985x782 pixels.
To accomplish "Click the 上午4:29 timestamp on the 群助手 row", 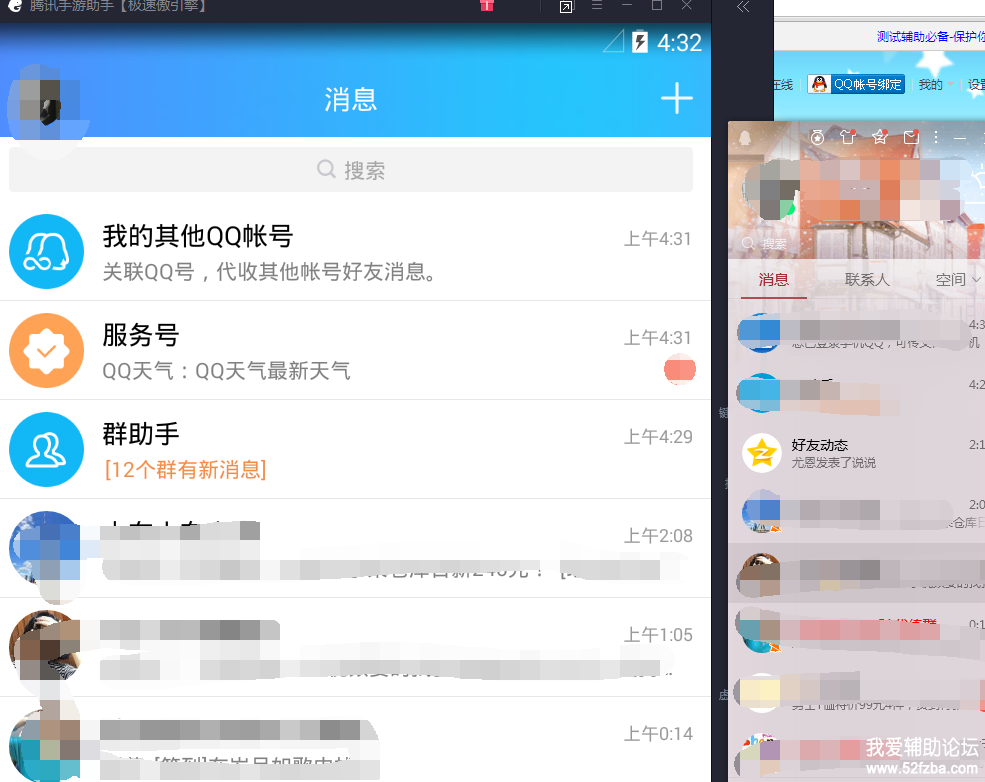I will point(658,437).
